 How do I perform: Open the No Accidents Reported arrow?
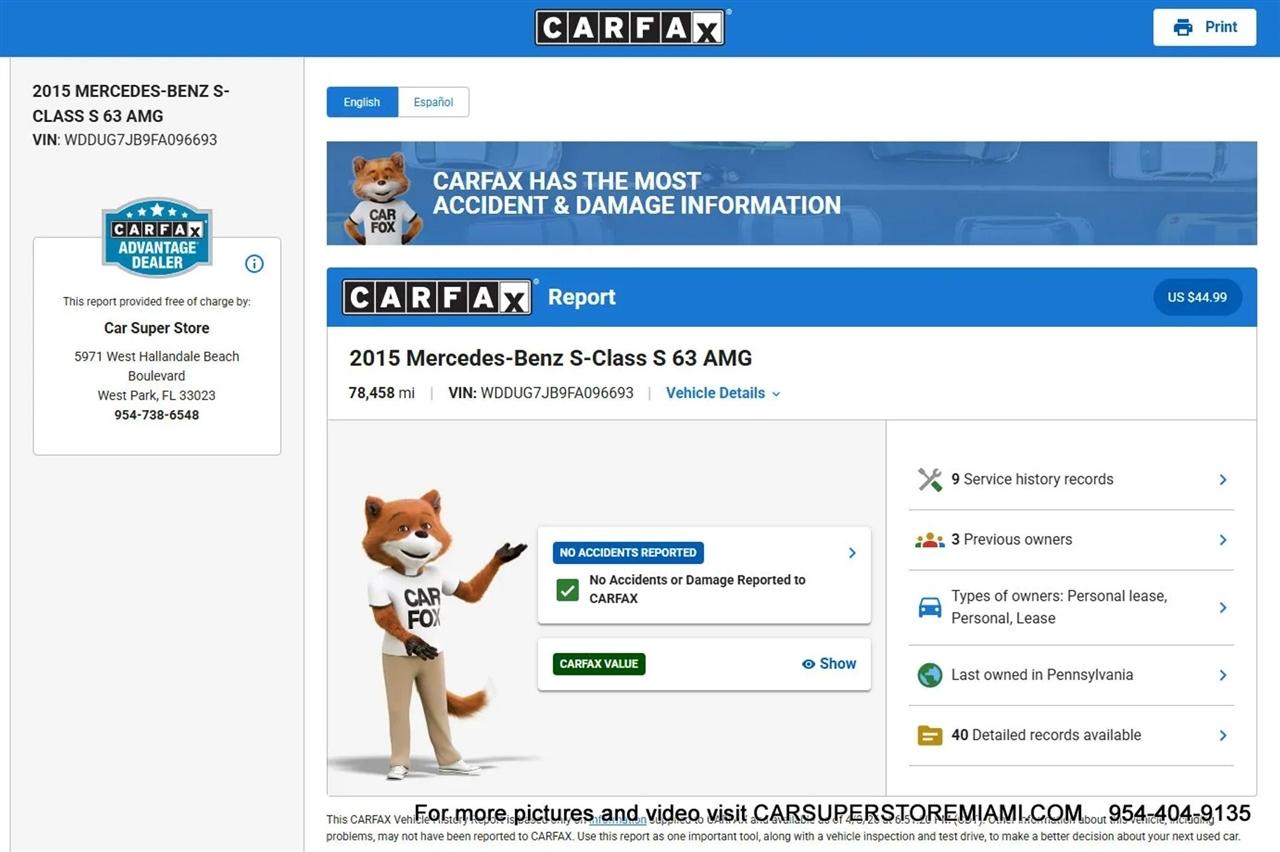click(x=852, y=553)
